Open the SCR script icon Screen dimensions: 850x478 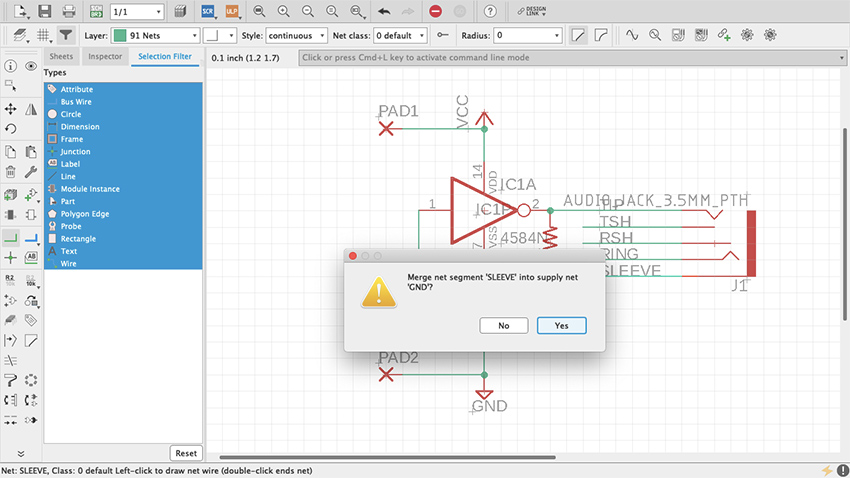tap(208, 11)
